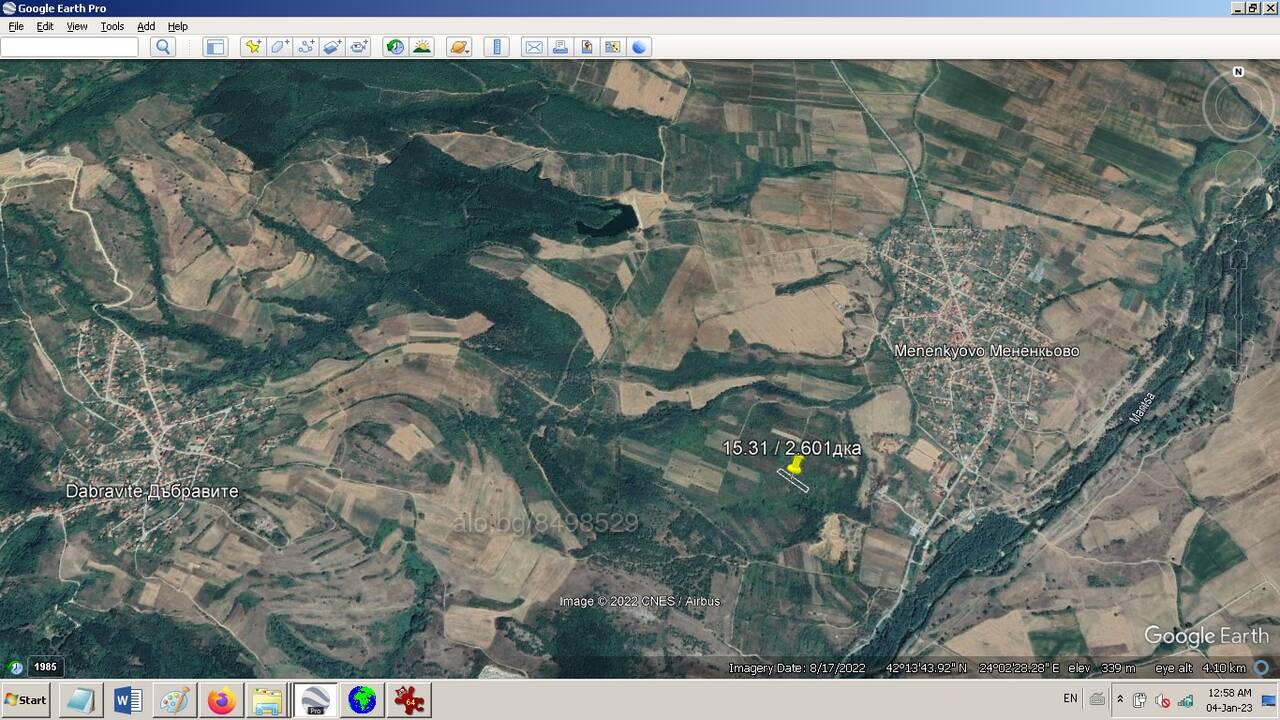Toggle the sidebar panel button
The image size is (1280, 720).
(x=215, y=47)
